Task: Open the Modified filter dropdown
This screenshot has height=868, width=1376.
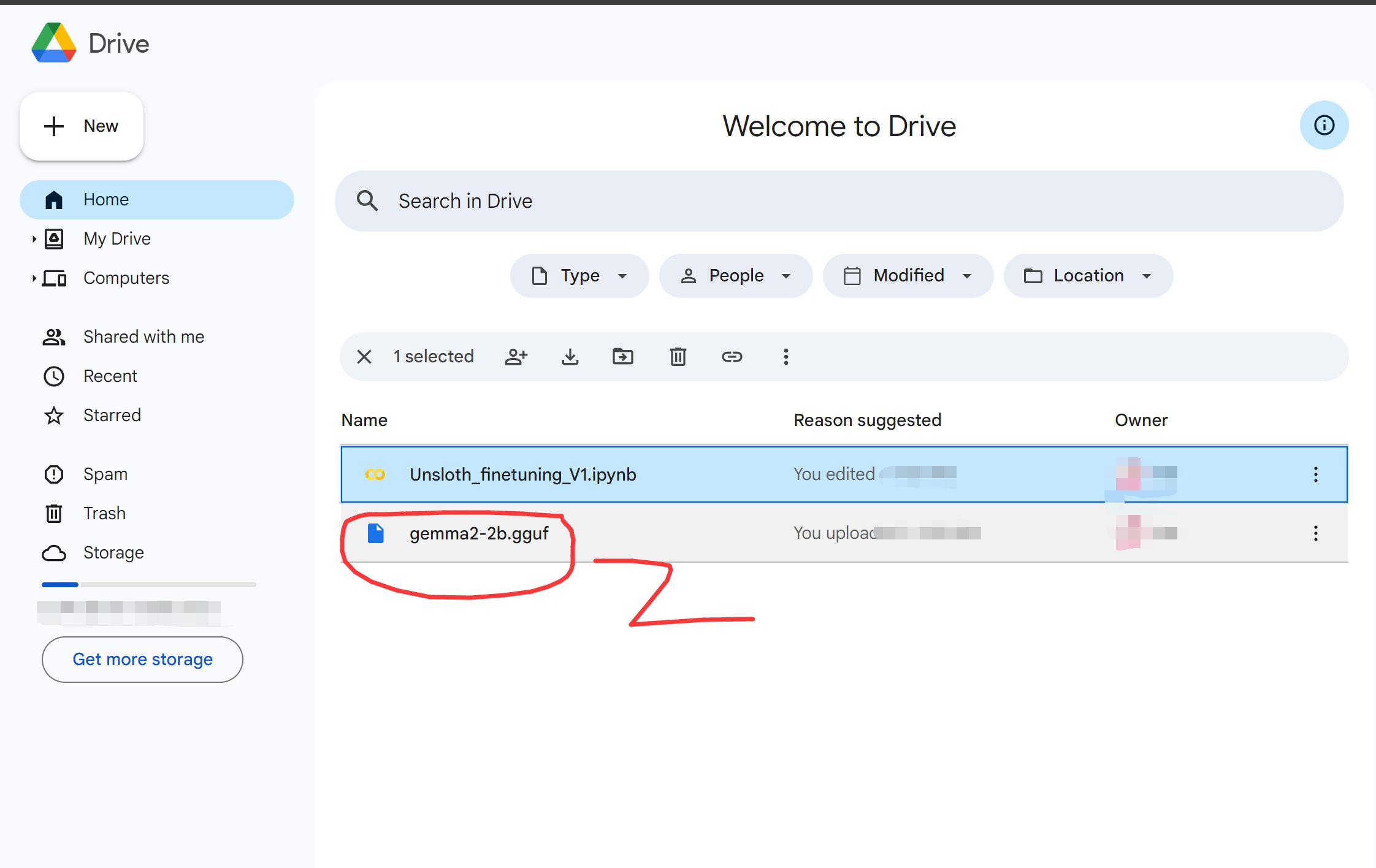Action: coord(908,276)
